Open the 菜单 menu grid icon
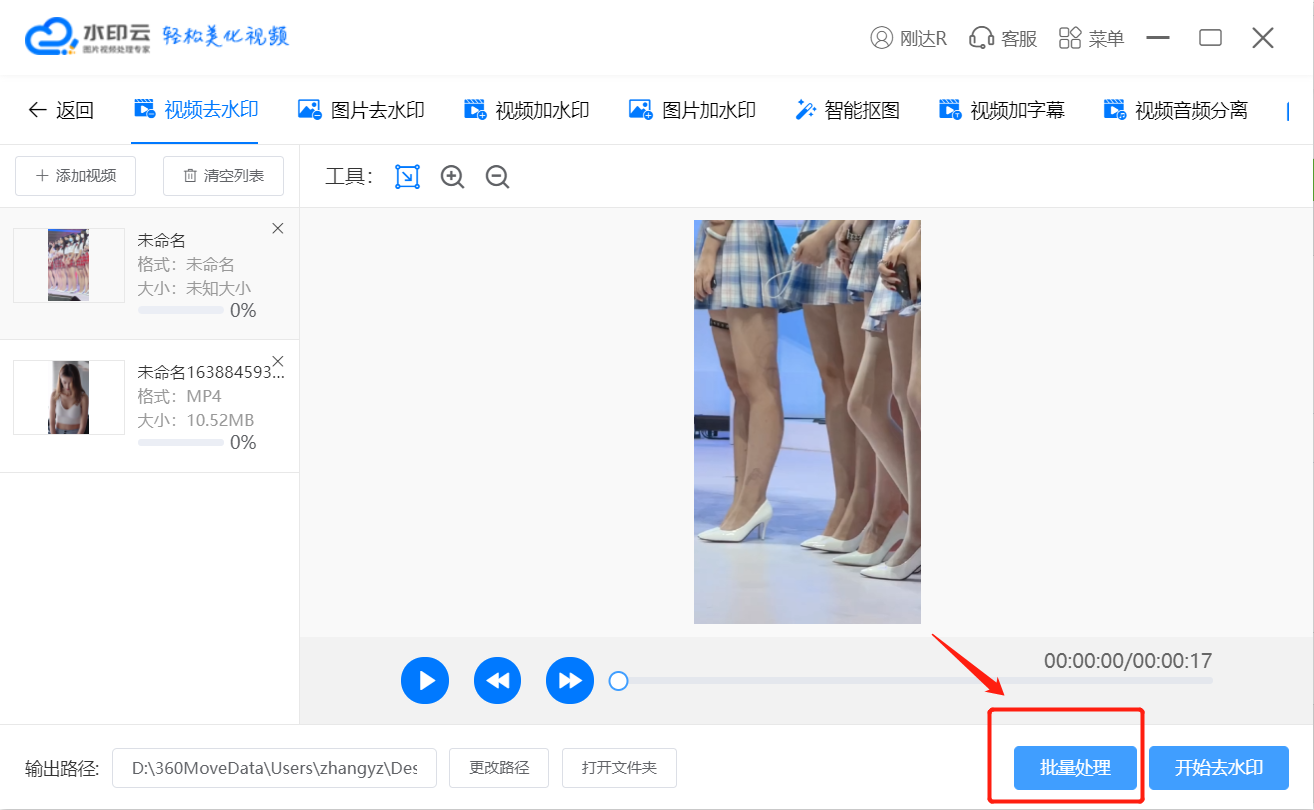 1070,38
